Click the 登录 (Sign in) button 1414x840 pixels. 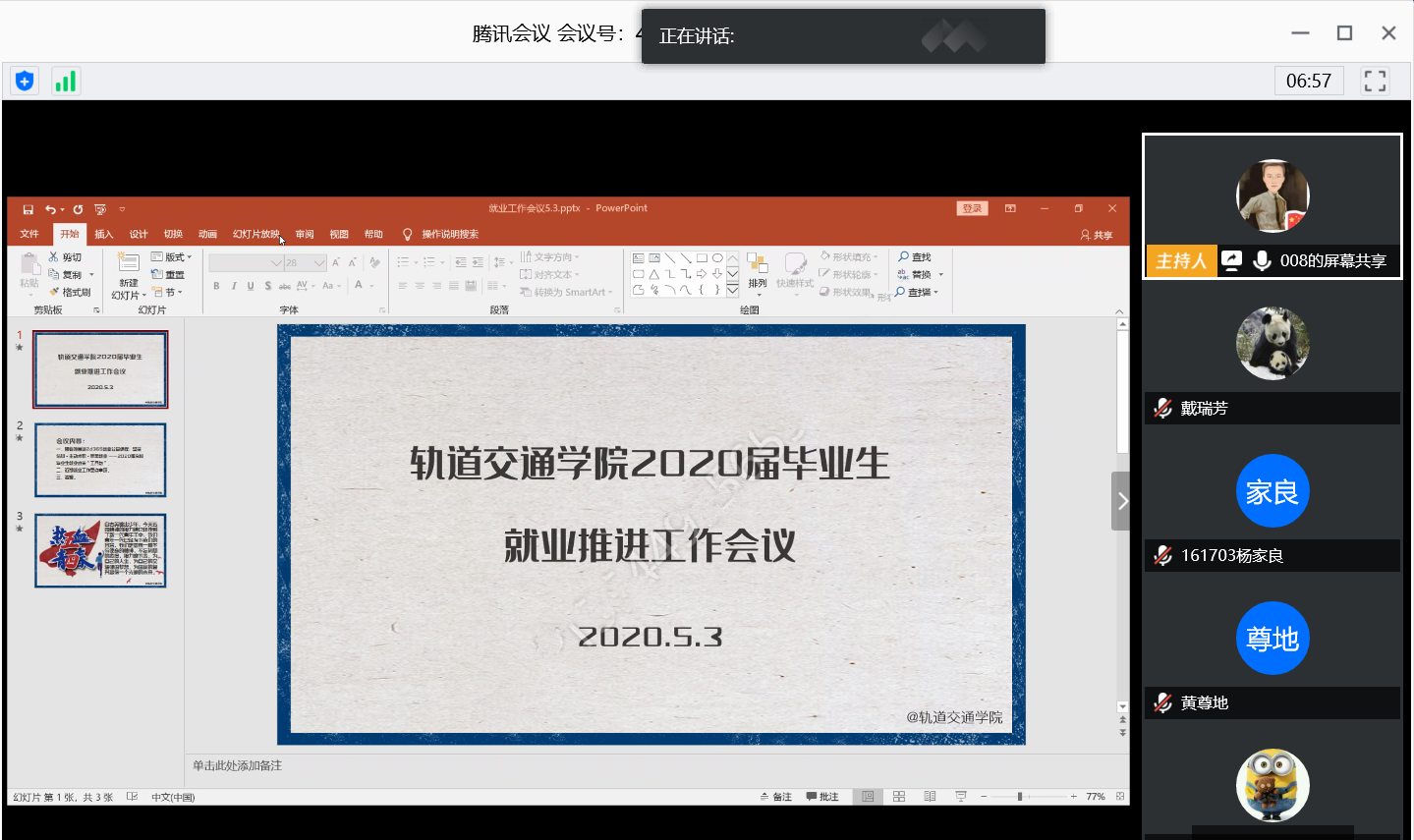click(972, 208)
